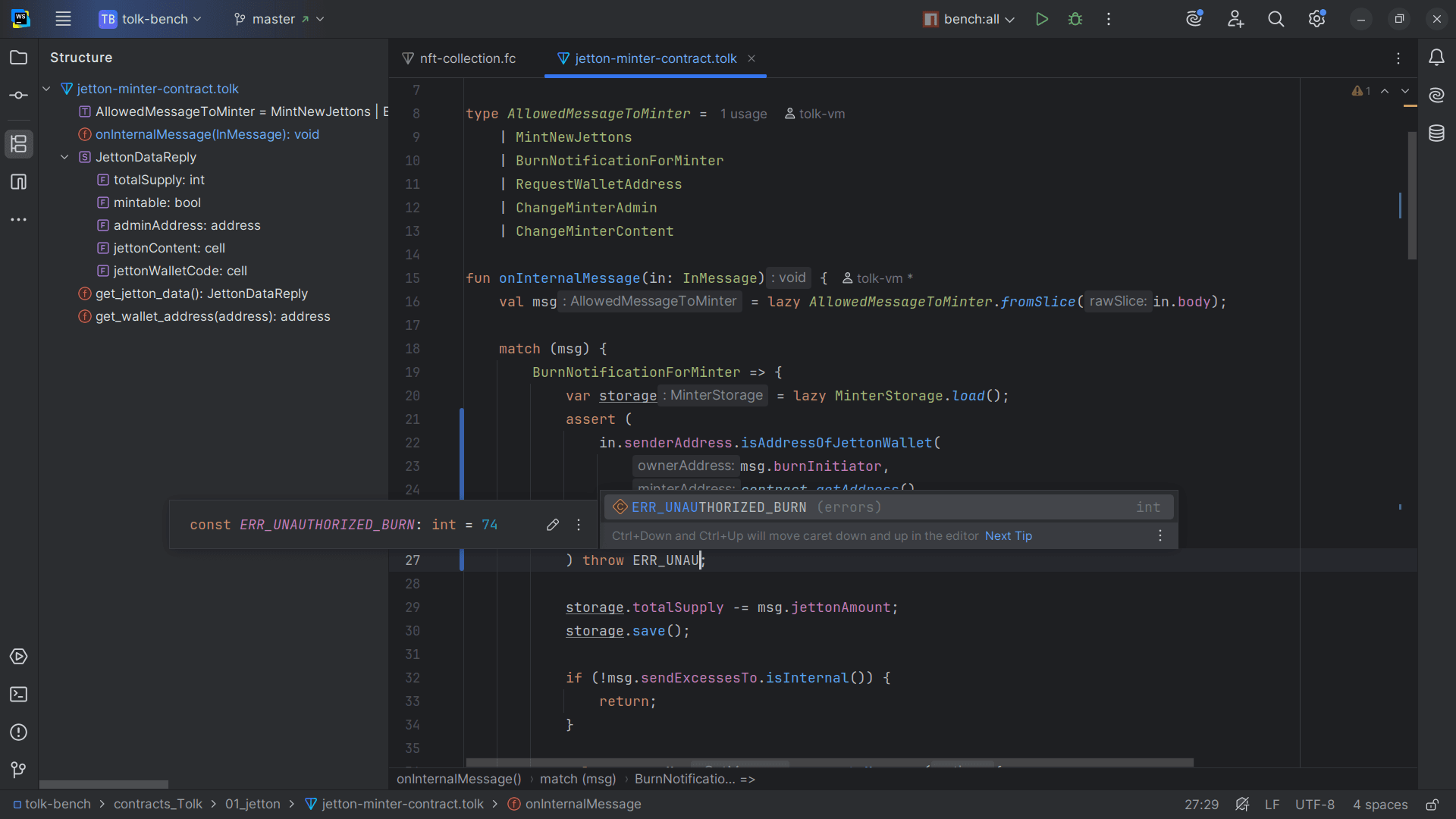The image size is (1456, 819).
Task: Toggle file read-only lock in status bar
Action: pyautogui.click(x=1432, y=805)
